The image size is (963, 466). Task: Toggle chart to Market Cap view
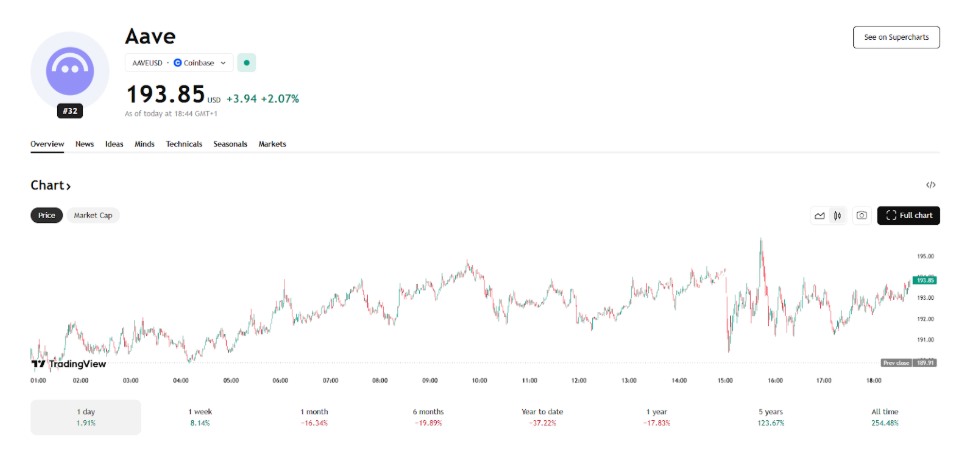93,215
